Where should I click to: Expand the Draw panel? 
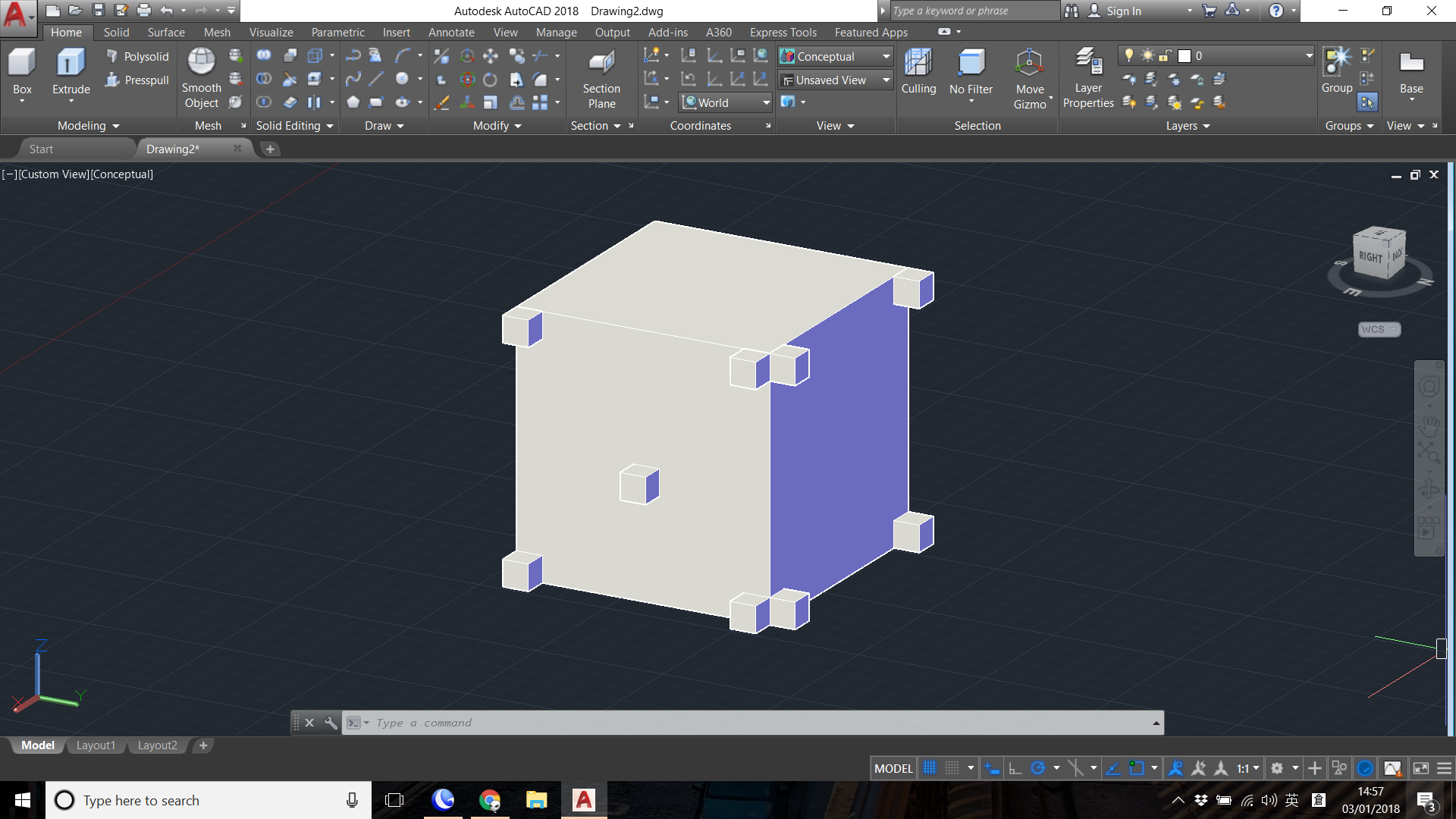coord(384,126)
